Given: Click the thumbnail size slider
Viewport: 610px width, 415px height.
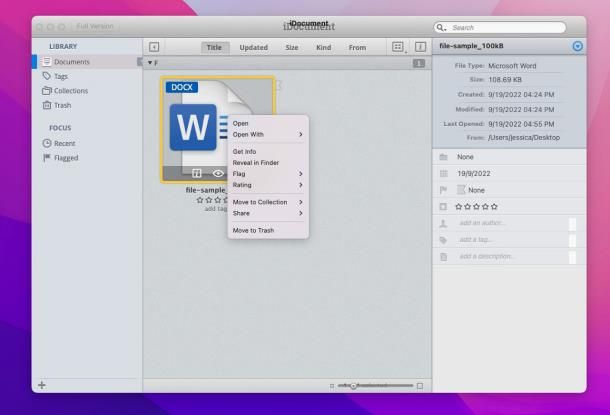Looking at the screenshot, I should (375, 385).
